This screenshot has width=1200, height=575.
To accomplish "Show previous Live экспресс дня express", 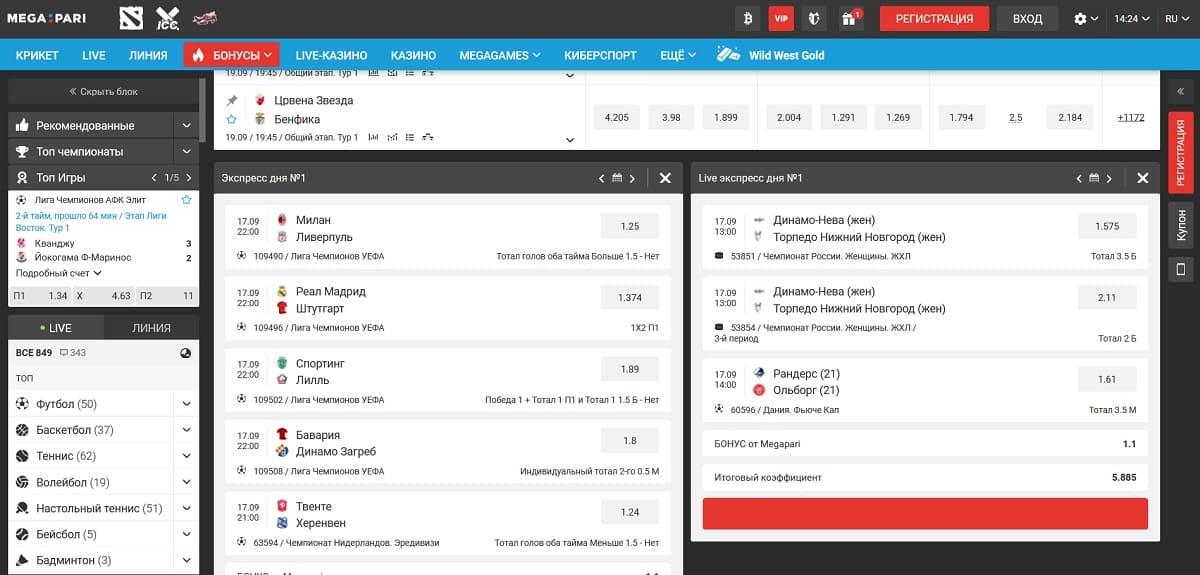I will pos(1080,178).
